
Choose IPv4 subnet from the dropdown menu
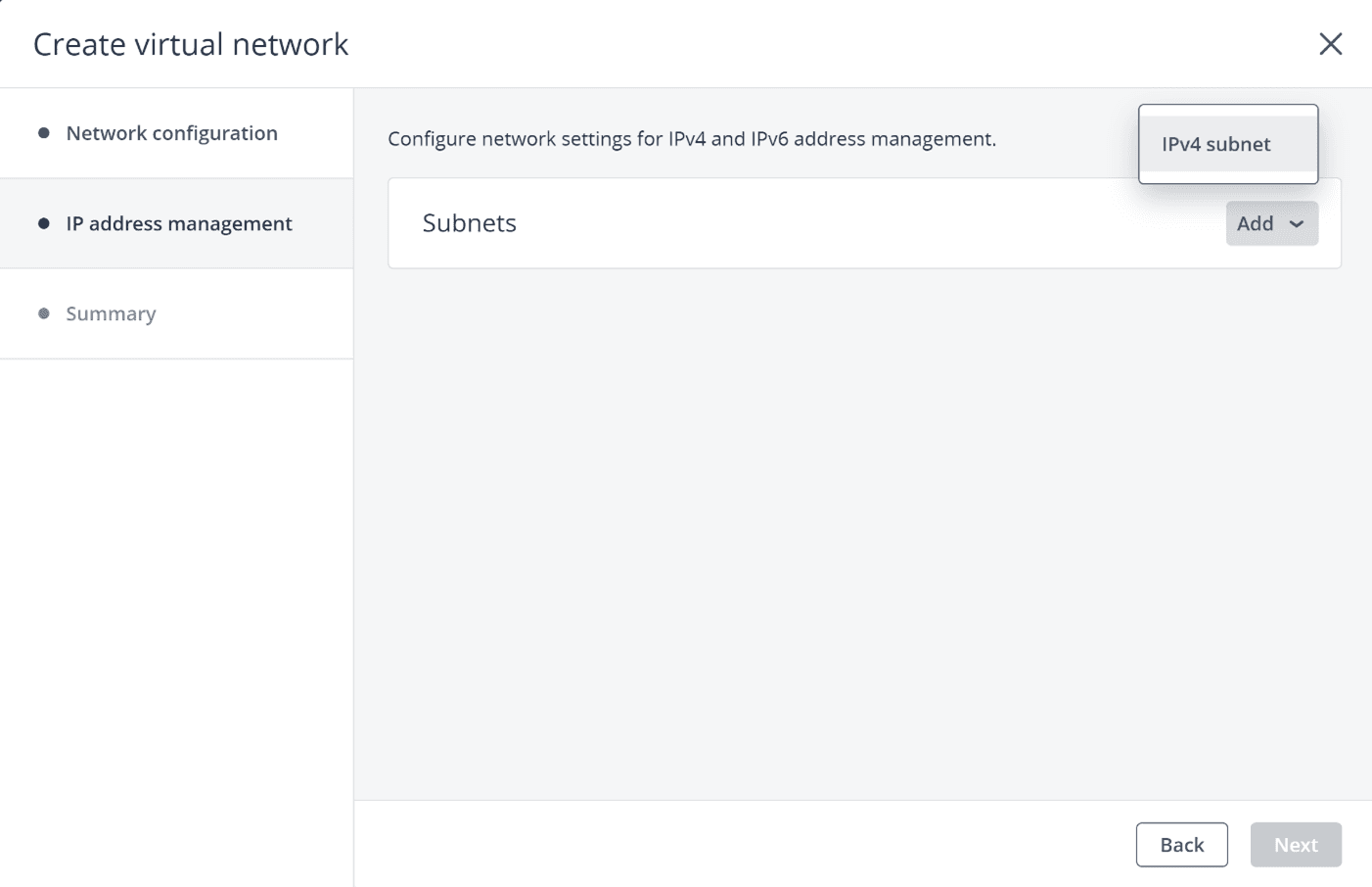click(x=1216, y=144)
